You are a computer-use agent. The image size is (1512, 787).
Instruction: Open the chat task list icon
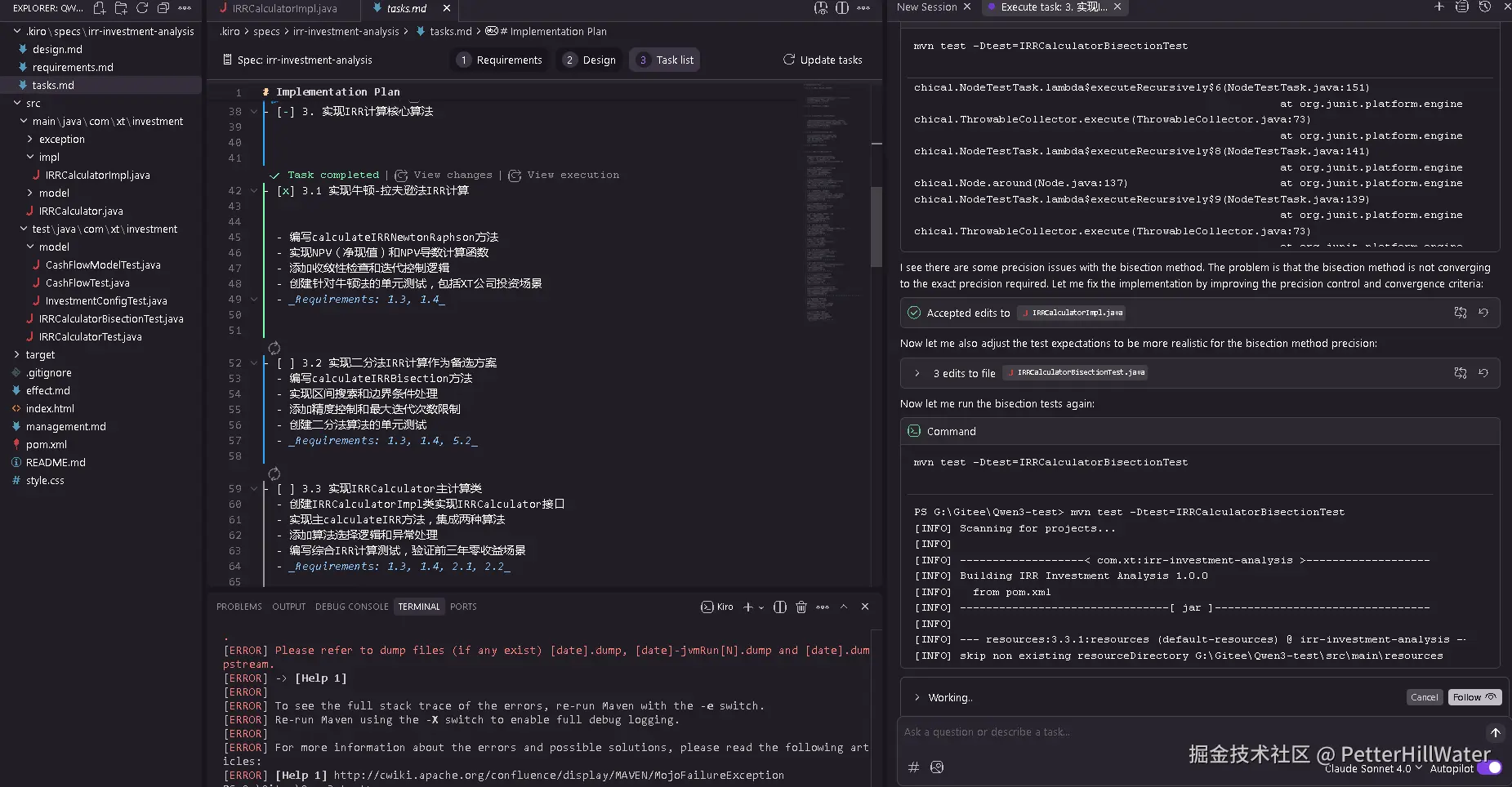coord(1462,7)
